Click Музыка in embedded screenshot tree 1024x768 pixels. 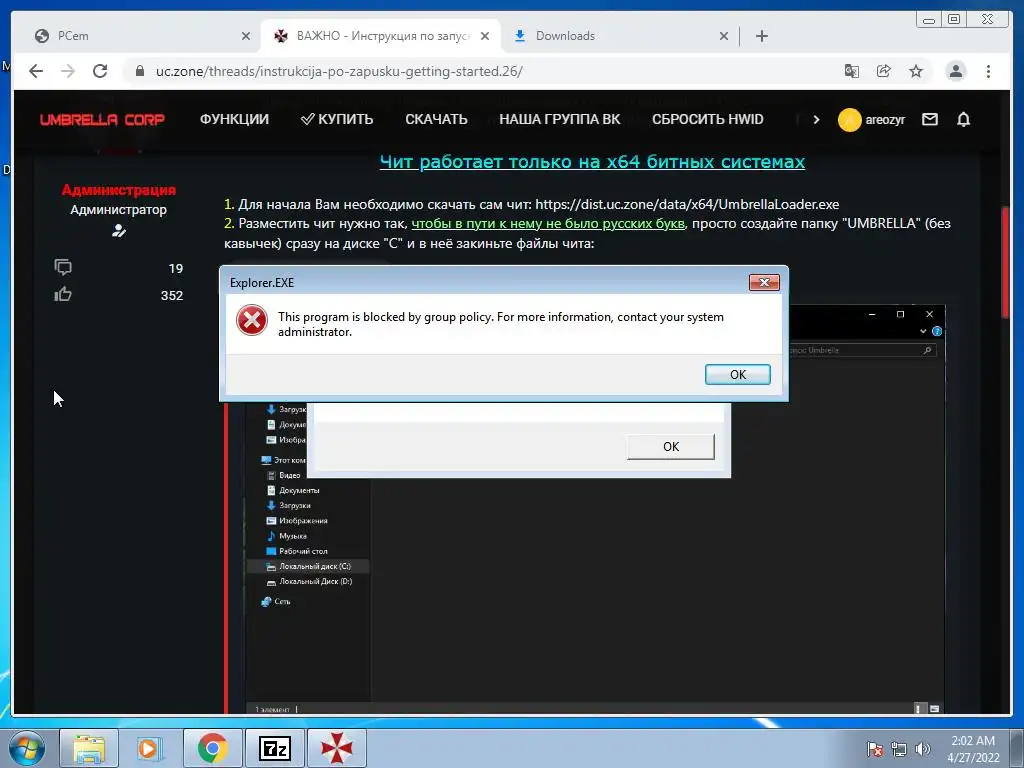[x=287, y=536]
